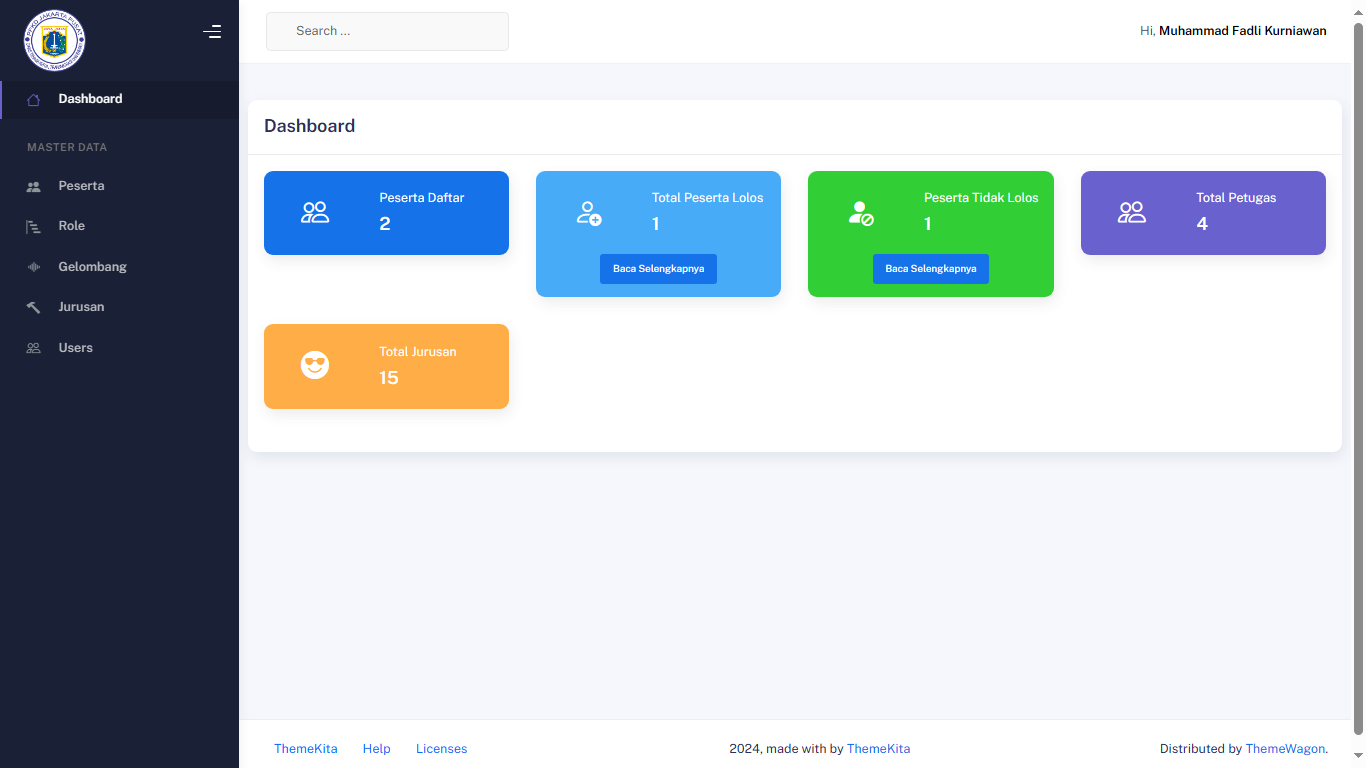The width and height of the screenshot is (1366, 768).
Task: Click the Dashboard home icon
Action: click(33, 100)
